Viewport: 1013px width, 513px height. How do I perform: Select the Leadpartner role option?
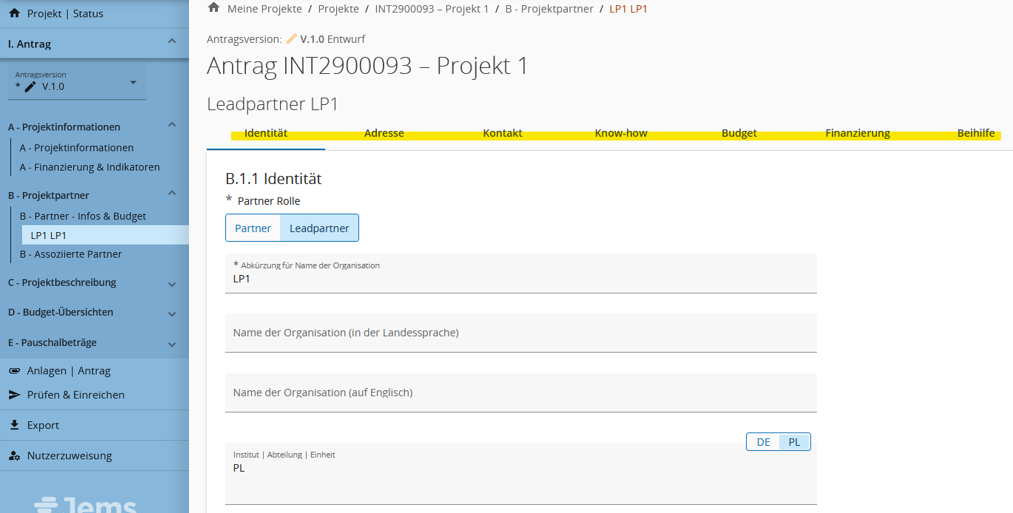click(x=319, y=228)
